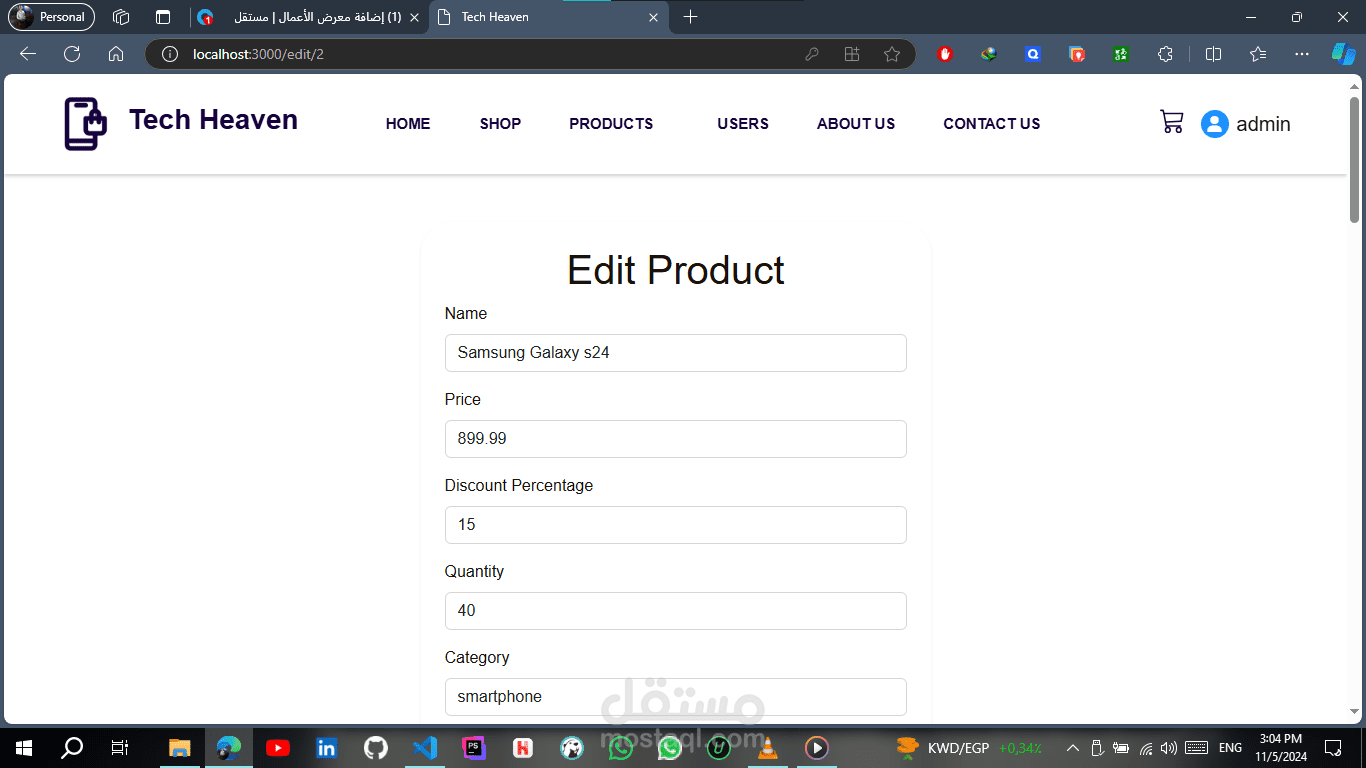
Task: Open PhpStorm from the taskbar
Action: click(x=474, y=747)
